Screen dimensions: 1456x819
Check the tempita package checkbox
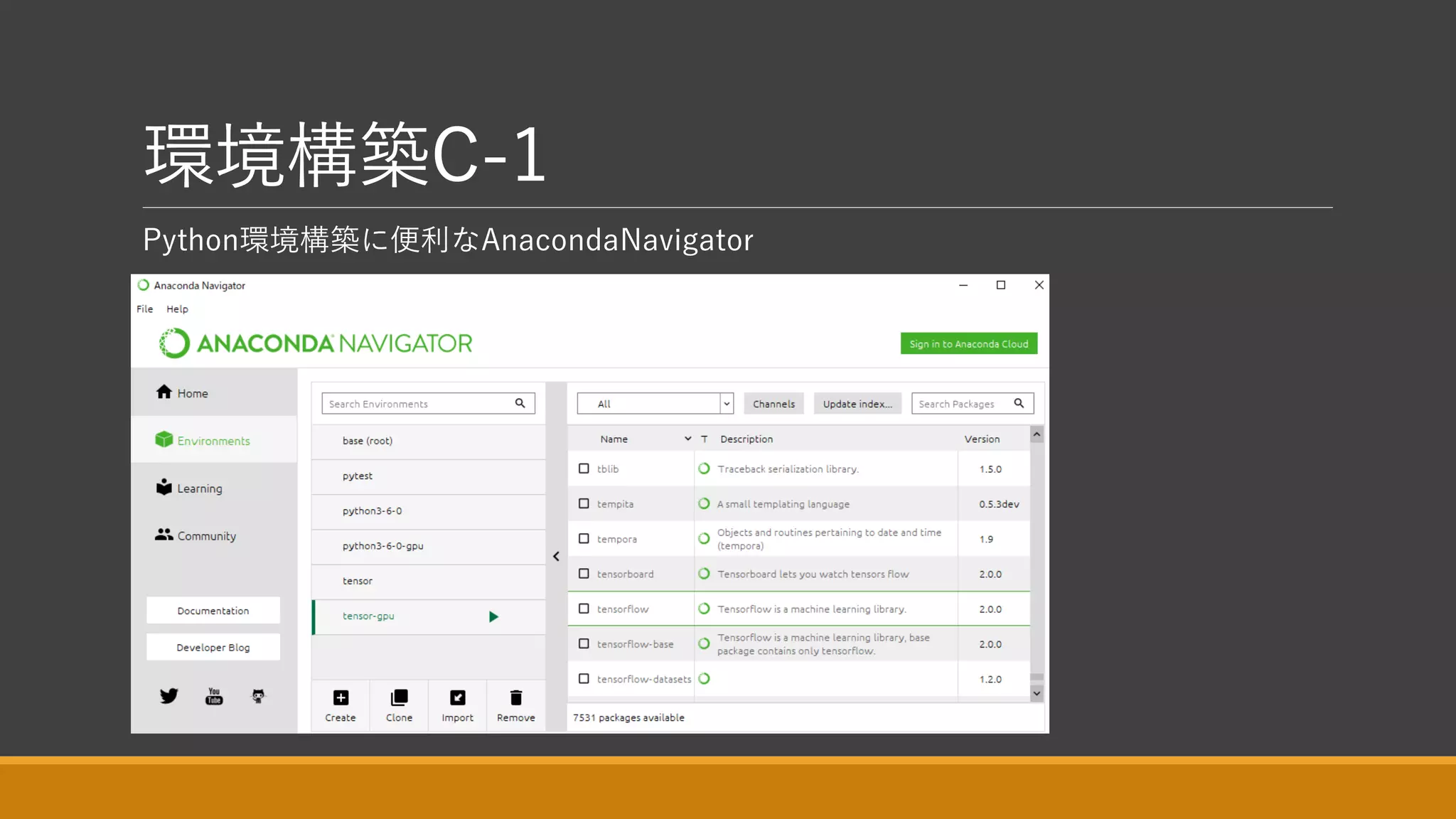tap(584, 503)
